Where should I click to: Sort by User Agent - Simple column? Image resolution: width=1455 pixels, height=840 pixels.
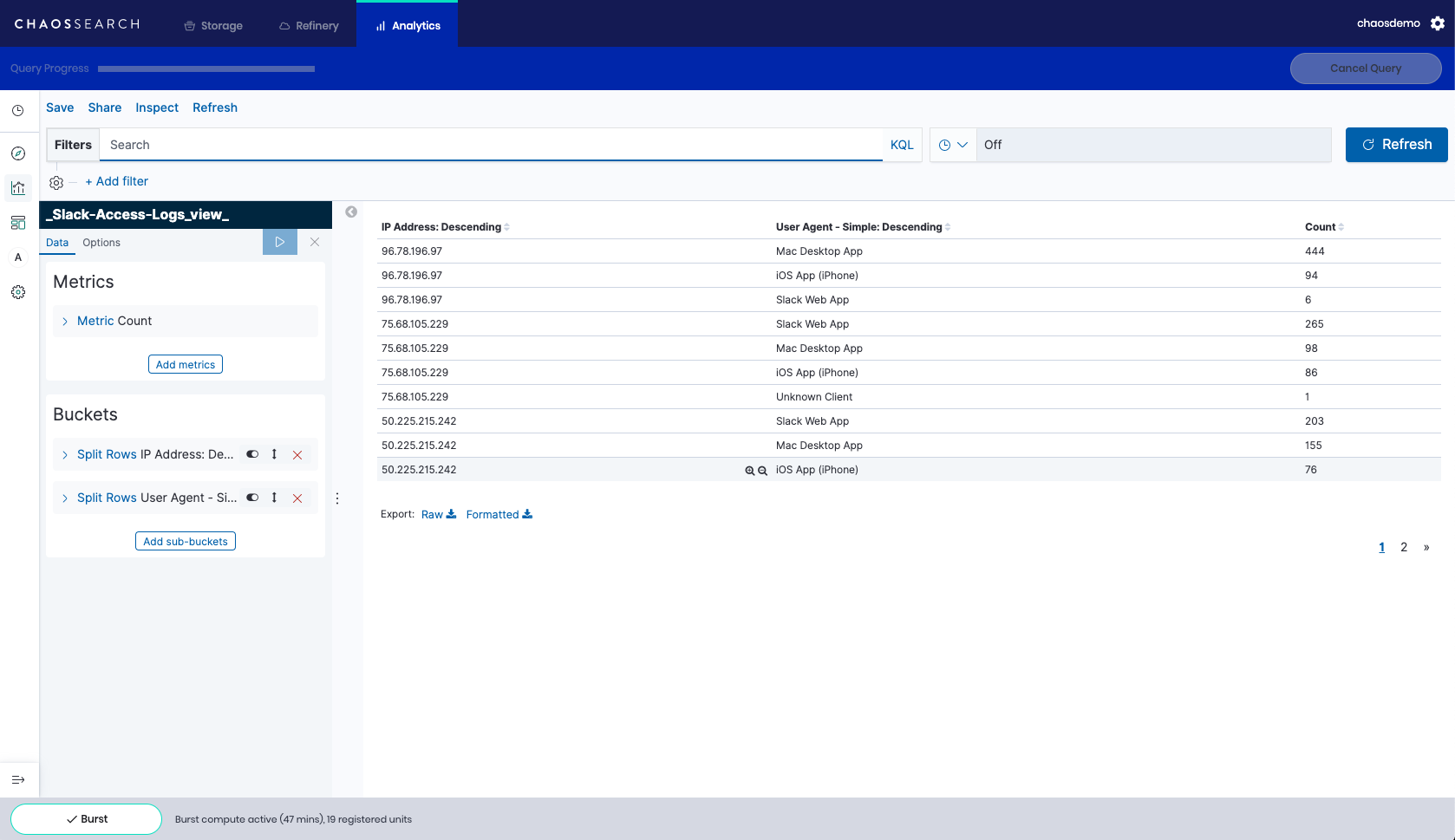click(864, 227)
